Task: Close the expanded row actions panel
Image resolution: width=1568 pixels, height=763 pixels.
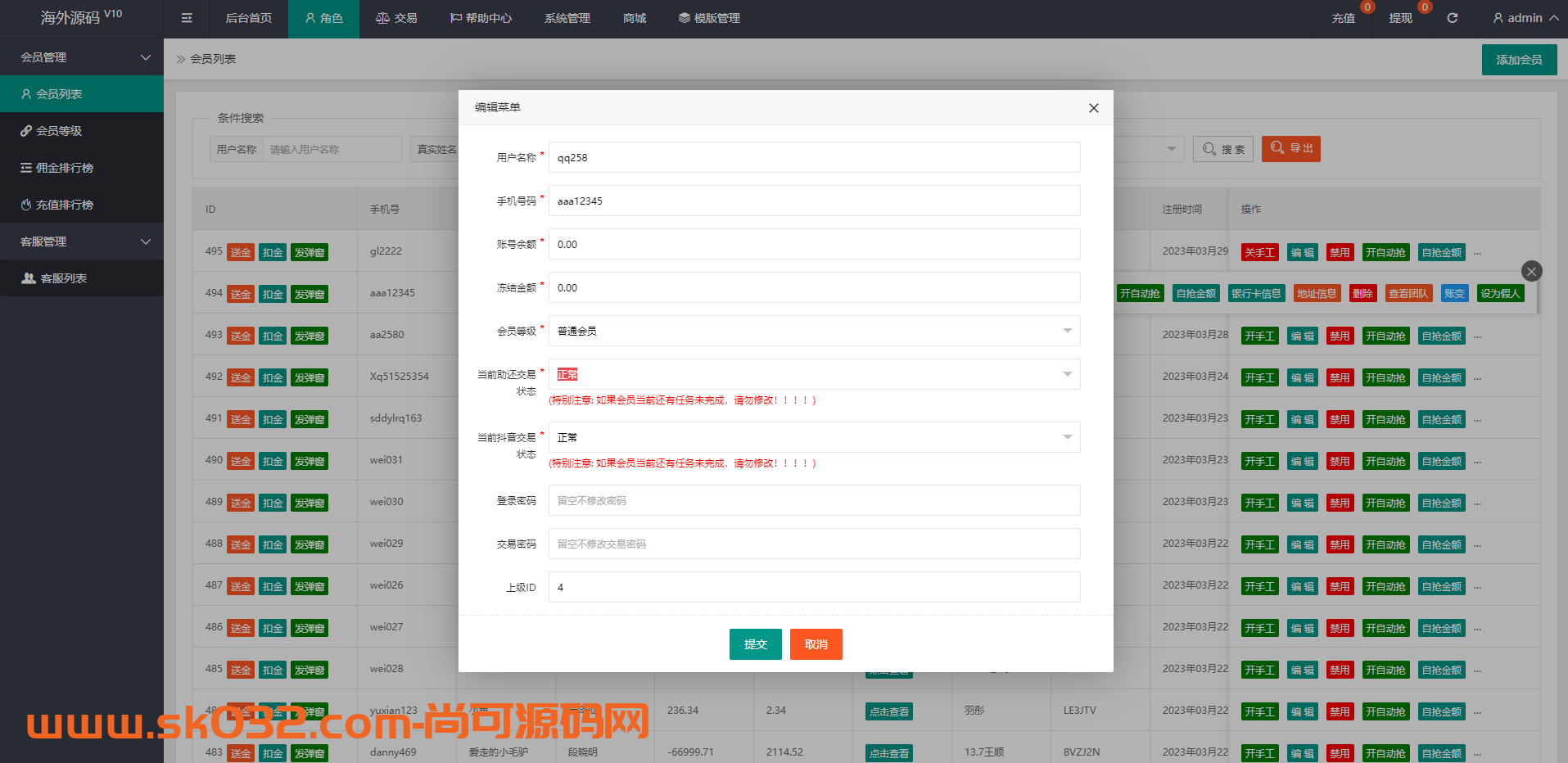Action: point(1532,271)
